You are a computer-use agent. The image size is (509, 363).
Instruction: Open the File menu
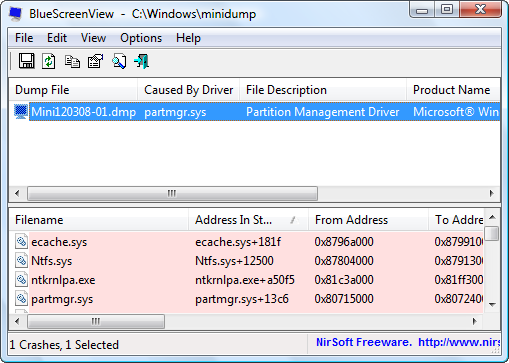[x=24, y=38]
